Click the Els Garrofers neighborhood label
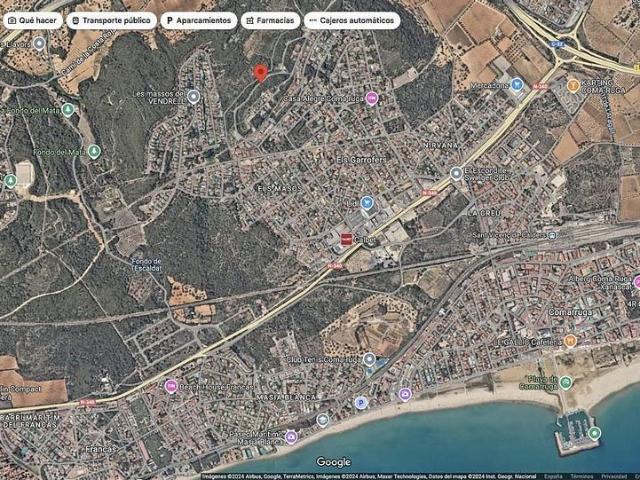640x480 pixels. pos(360,160)
